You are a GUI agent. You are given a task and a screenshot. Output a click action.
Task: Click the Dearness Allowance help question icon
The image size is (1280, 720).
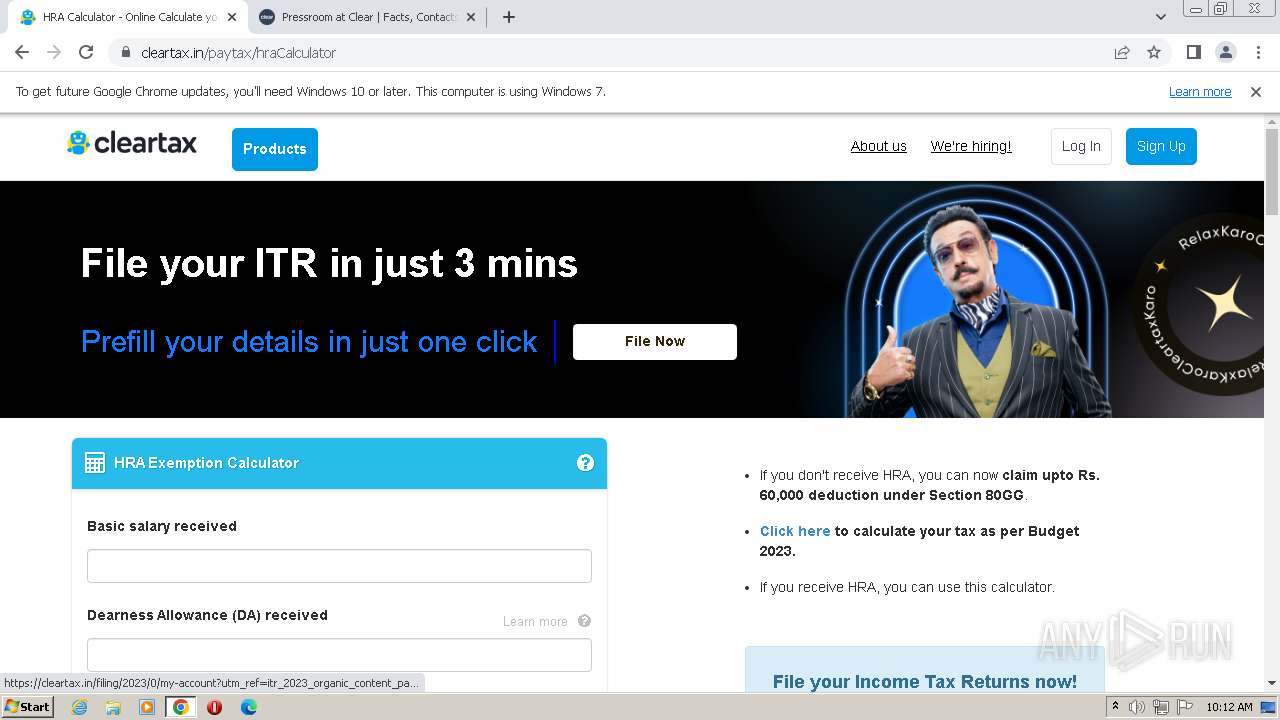584,621
